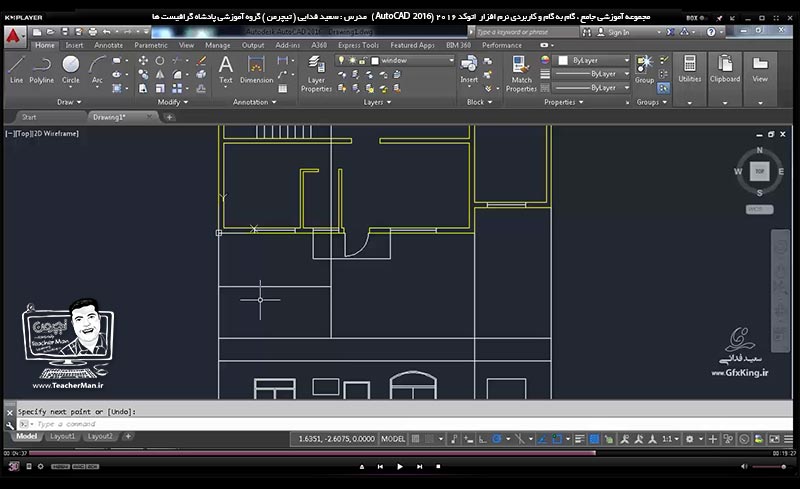The width and height of the screenshot is (800, 489).
Task: Expand the Draw panel
Action: pyautogui.click(x=69, y=102)
